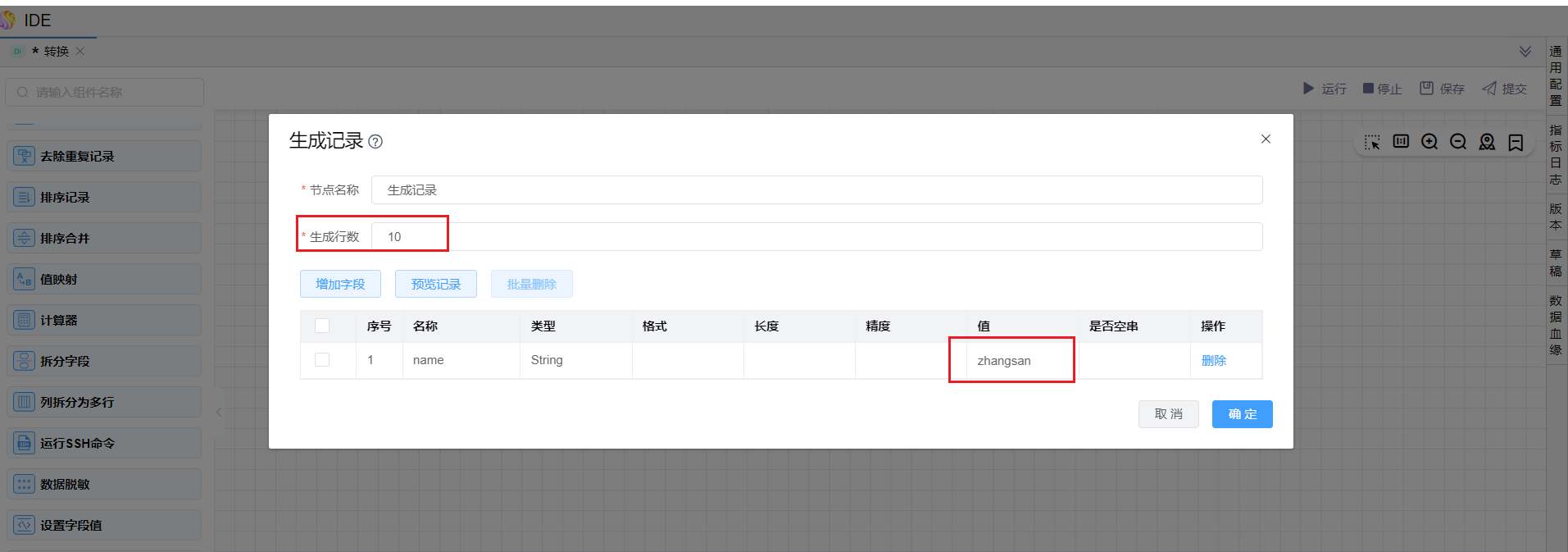Click the 增加字段 button
1568x552 pixels.
click(340, 284)
